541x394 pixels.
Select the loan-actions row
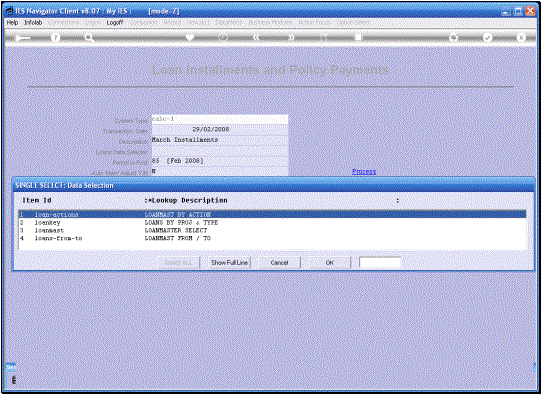(272, 215)
